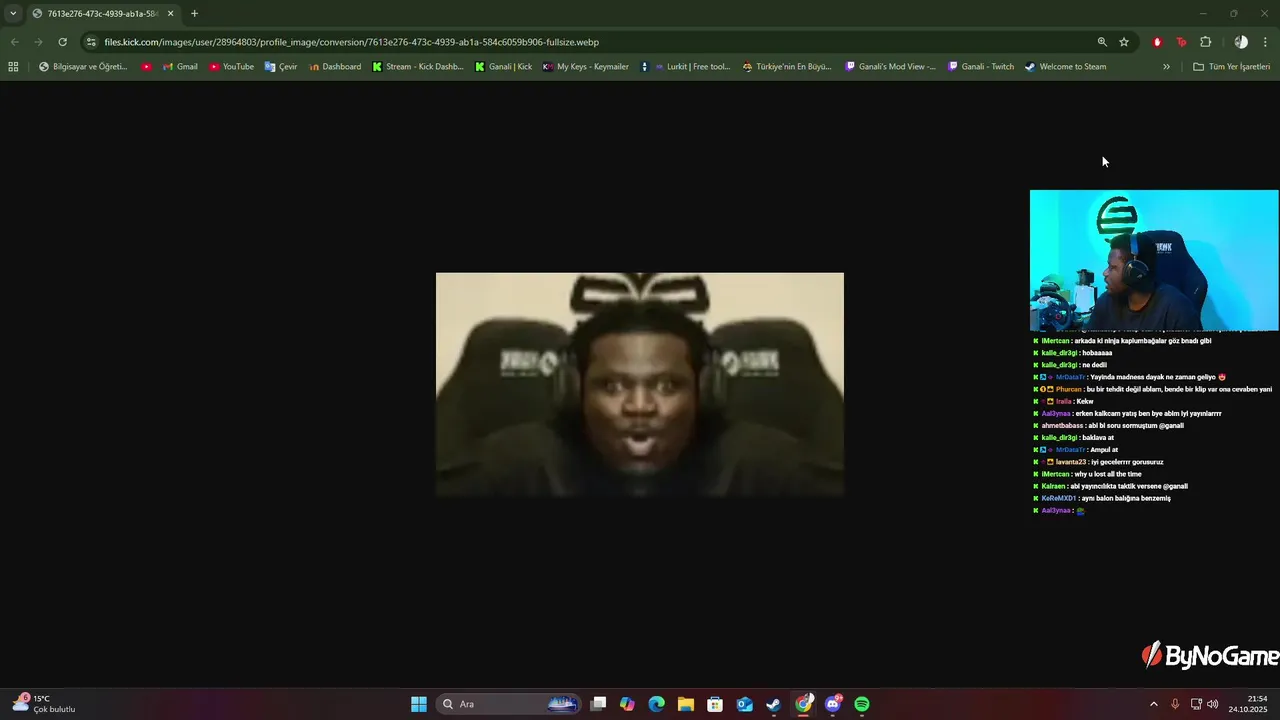Open Stream - Kick Dashb... bookmark
1280x720 pixels.
click(418, 67)
